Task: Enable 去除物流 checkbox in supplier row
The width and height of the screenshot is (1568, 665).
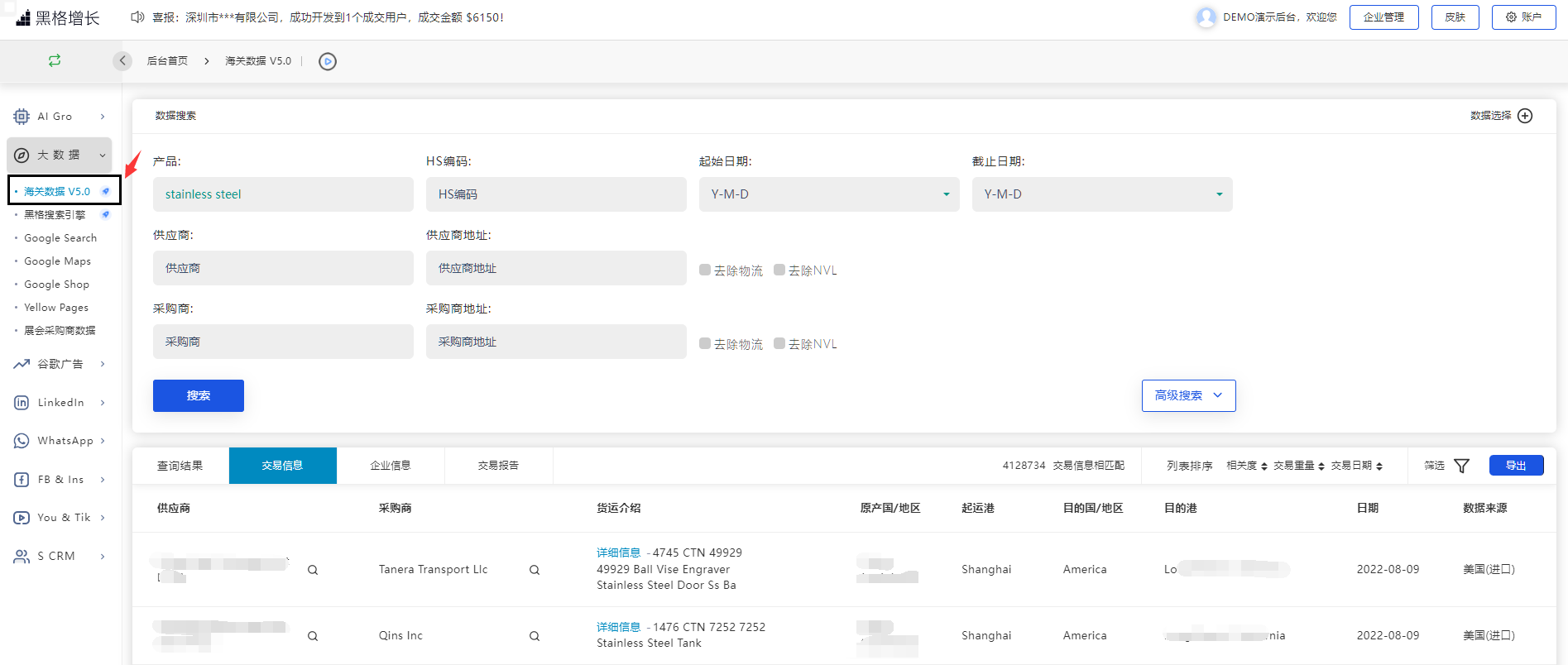Action: tap(705, 270)
